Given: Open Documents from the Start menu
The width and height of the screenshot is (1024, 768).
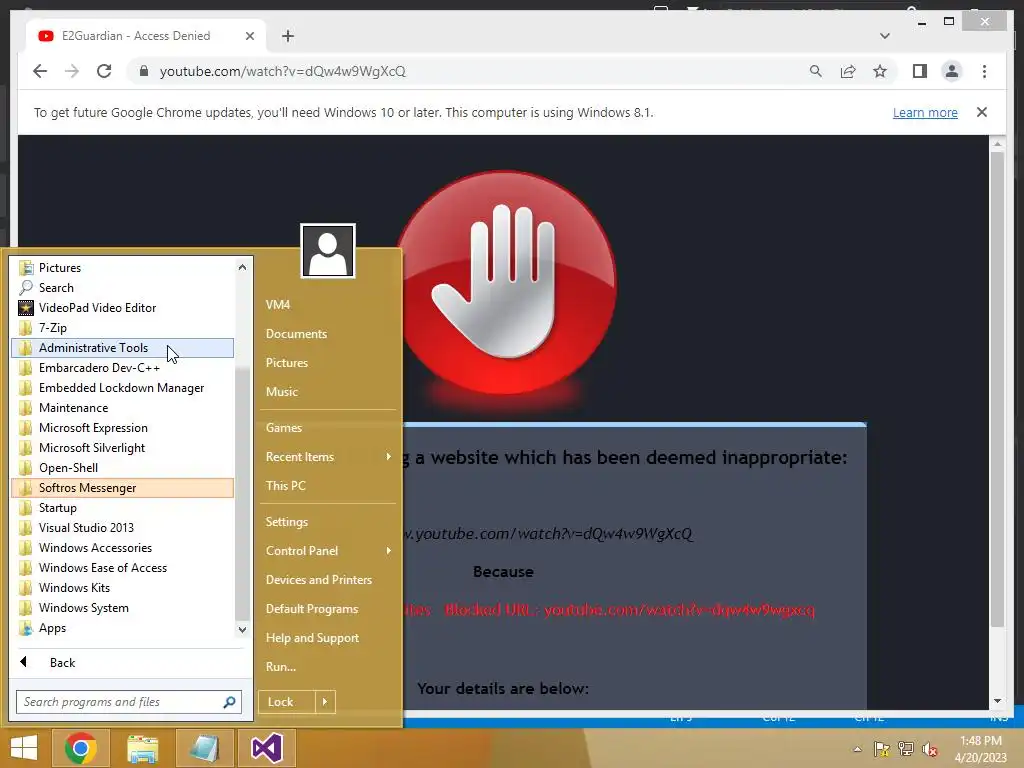Looking at the screenshot, I should point(296,334).
